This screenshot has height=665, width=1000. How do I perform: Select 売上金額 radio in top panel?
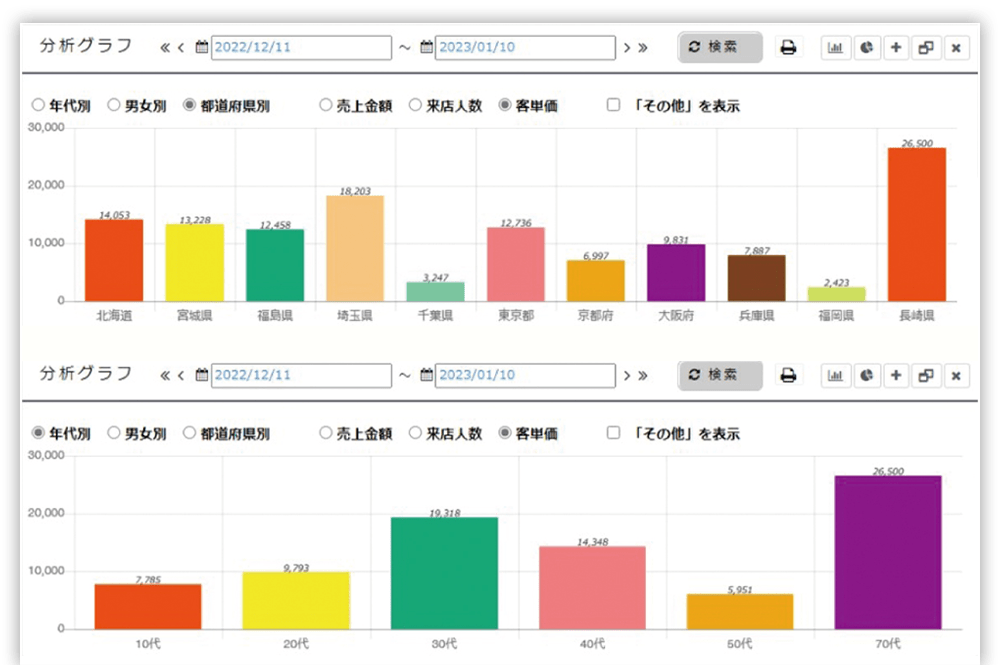[x=326, y=105]
